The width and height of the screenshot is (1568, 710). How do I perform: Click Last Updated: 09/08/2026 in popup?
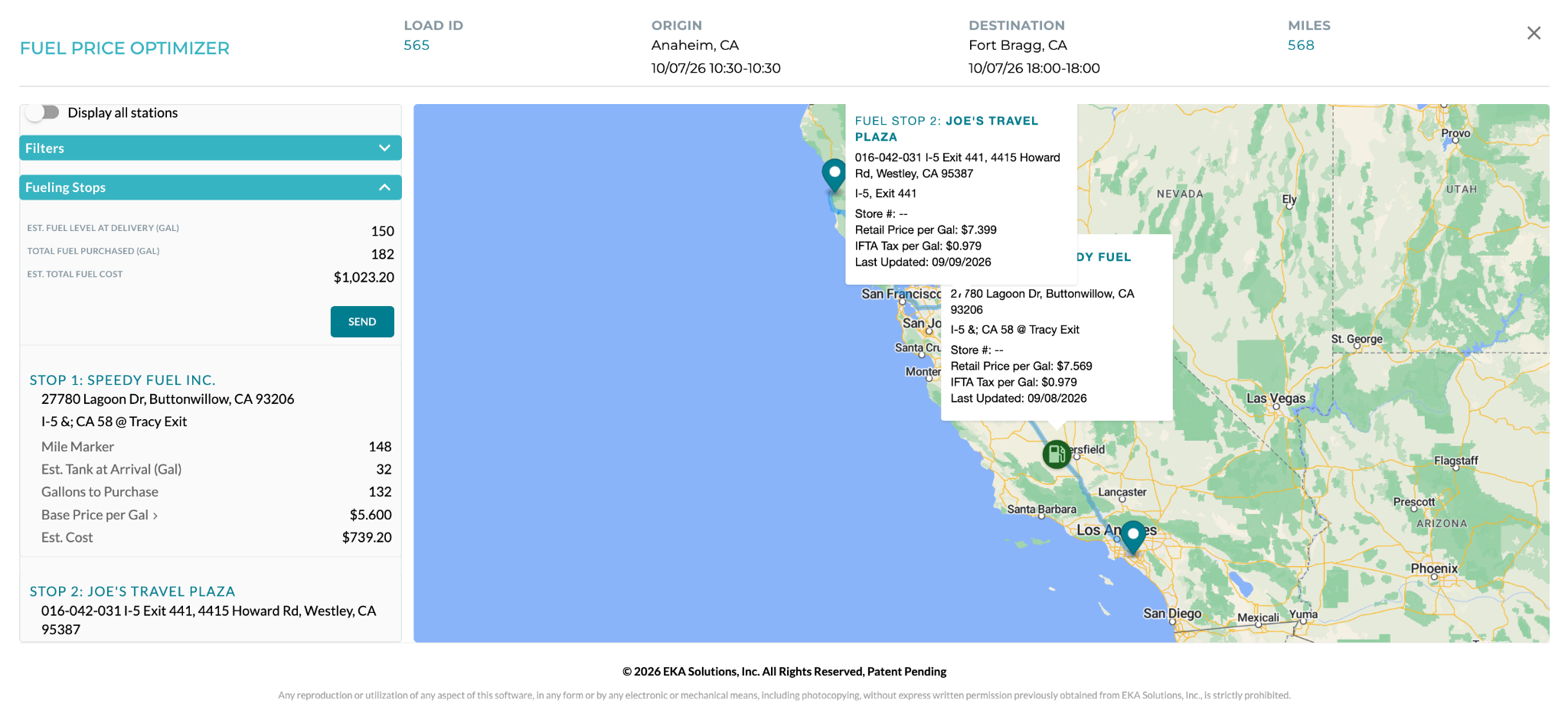point(1018,398)
